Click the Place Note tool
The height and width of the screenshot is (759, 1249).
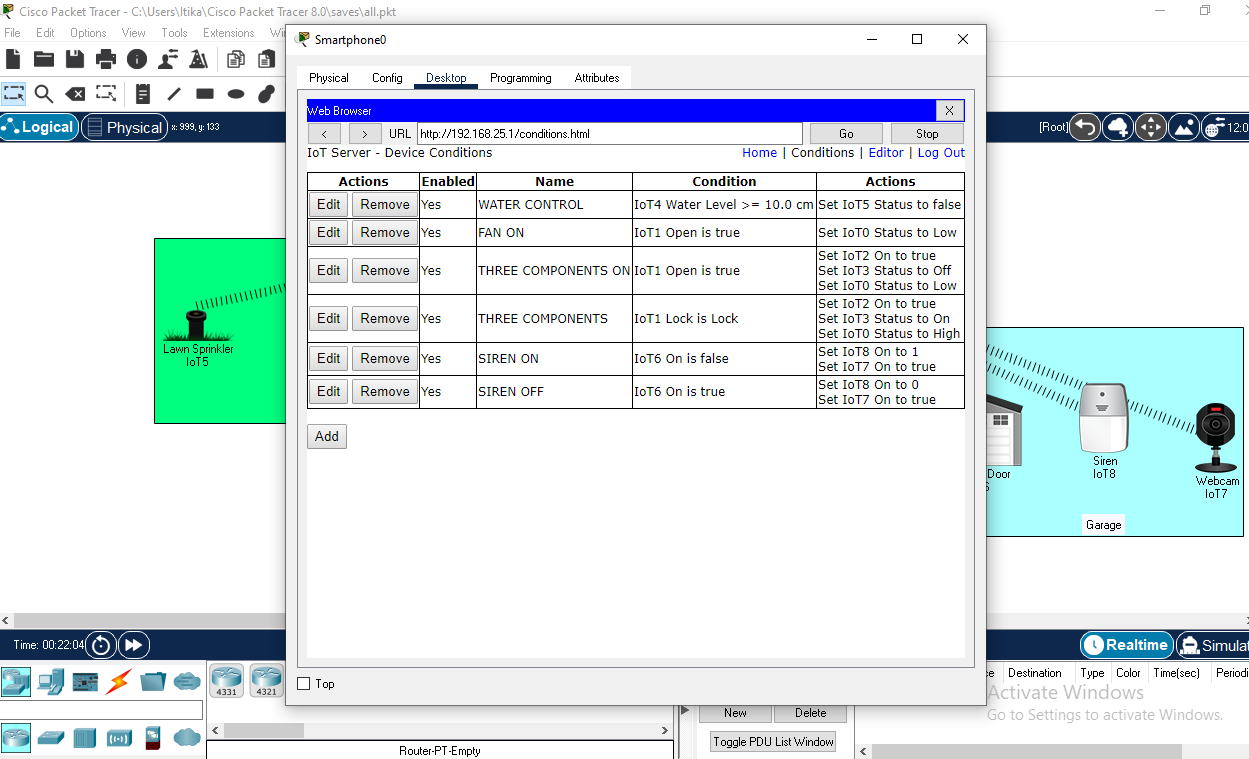click(x=143, y=94)
